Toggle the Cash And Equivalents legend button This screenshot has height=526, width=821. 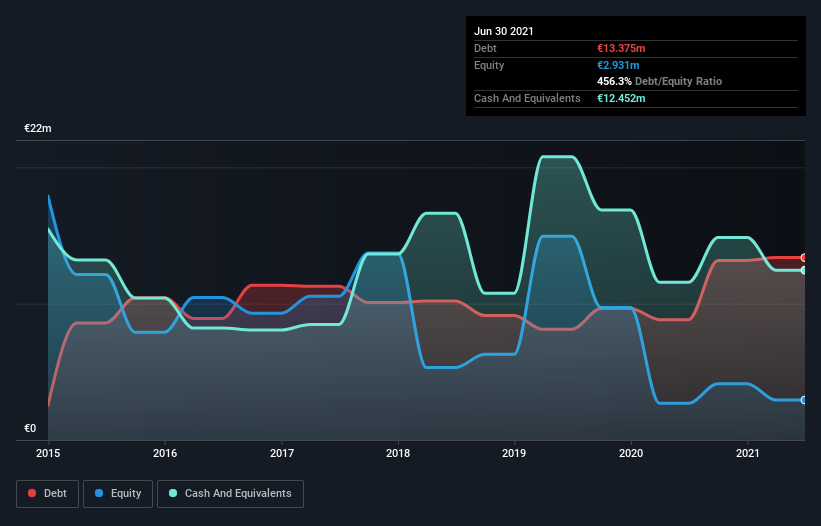pyautogui.click(x=230, y=494)
